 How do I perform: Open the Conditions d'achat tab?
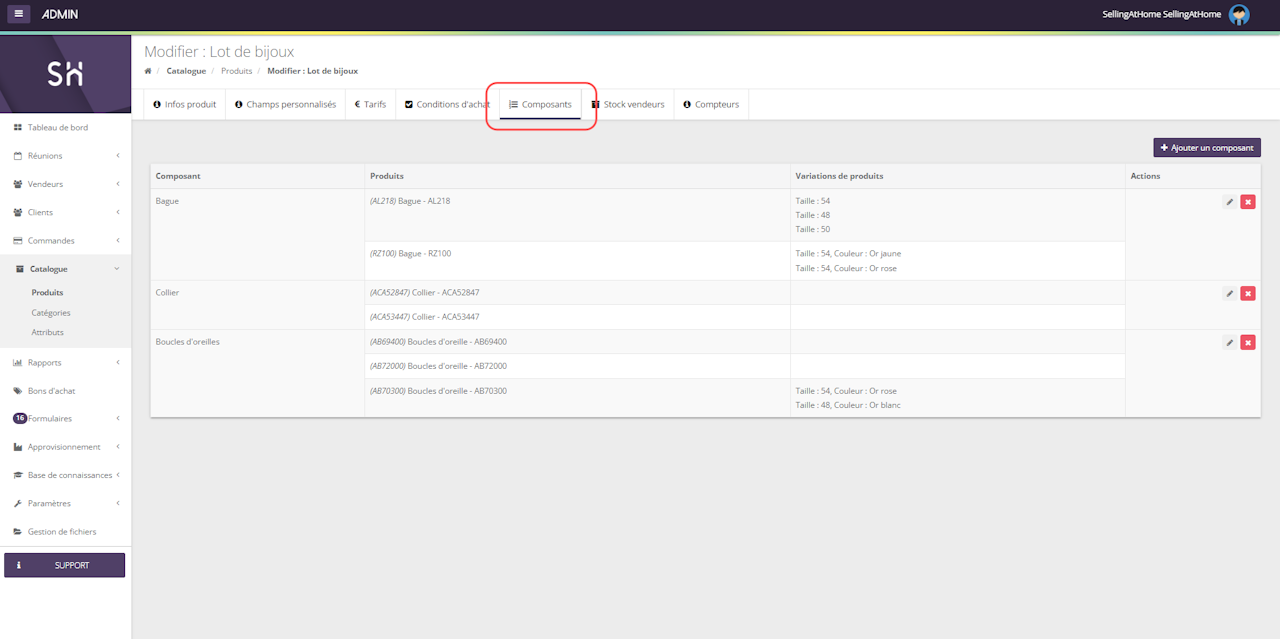pos(446,104)
